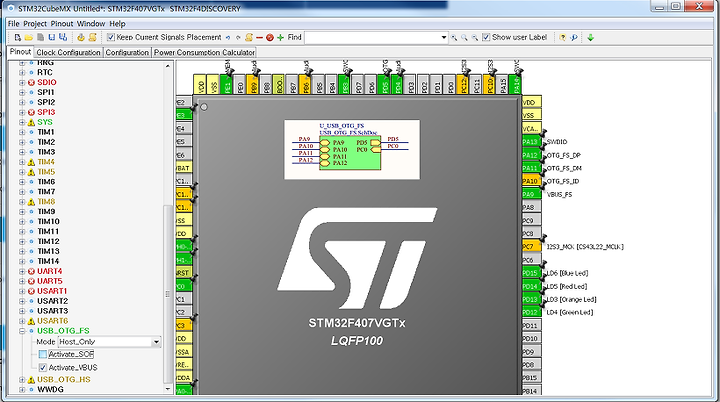Screen dimensions: 720x402
Task: Switch to the Configuration tab
Action: click(x=127, y=52)
